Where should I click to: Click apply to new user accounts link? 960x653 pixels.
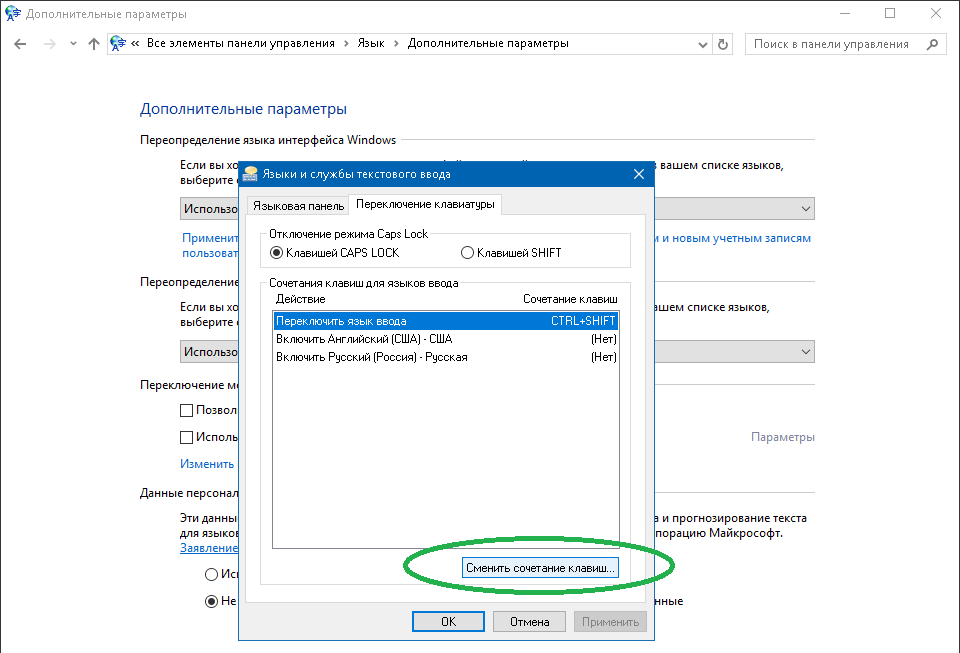click(x=734, y=238)
